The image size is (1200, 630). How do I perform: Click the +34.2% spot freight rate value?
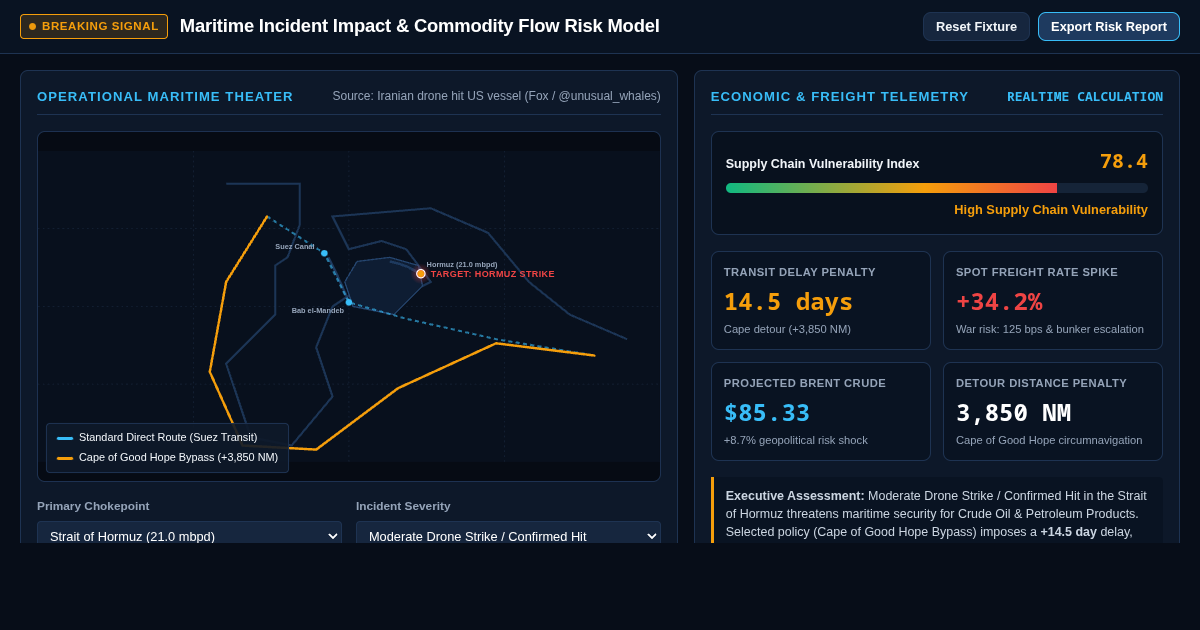(x=999, y=302)
